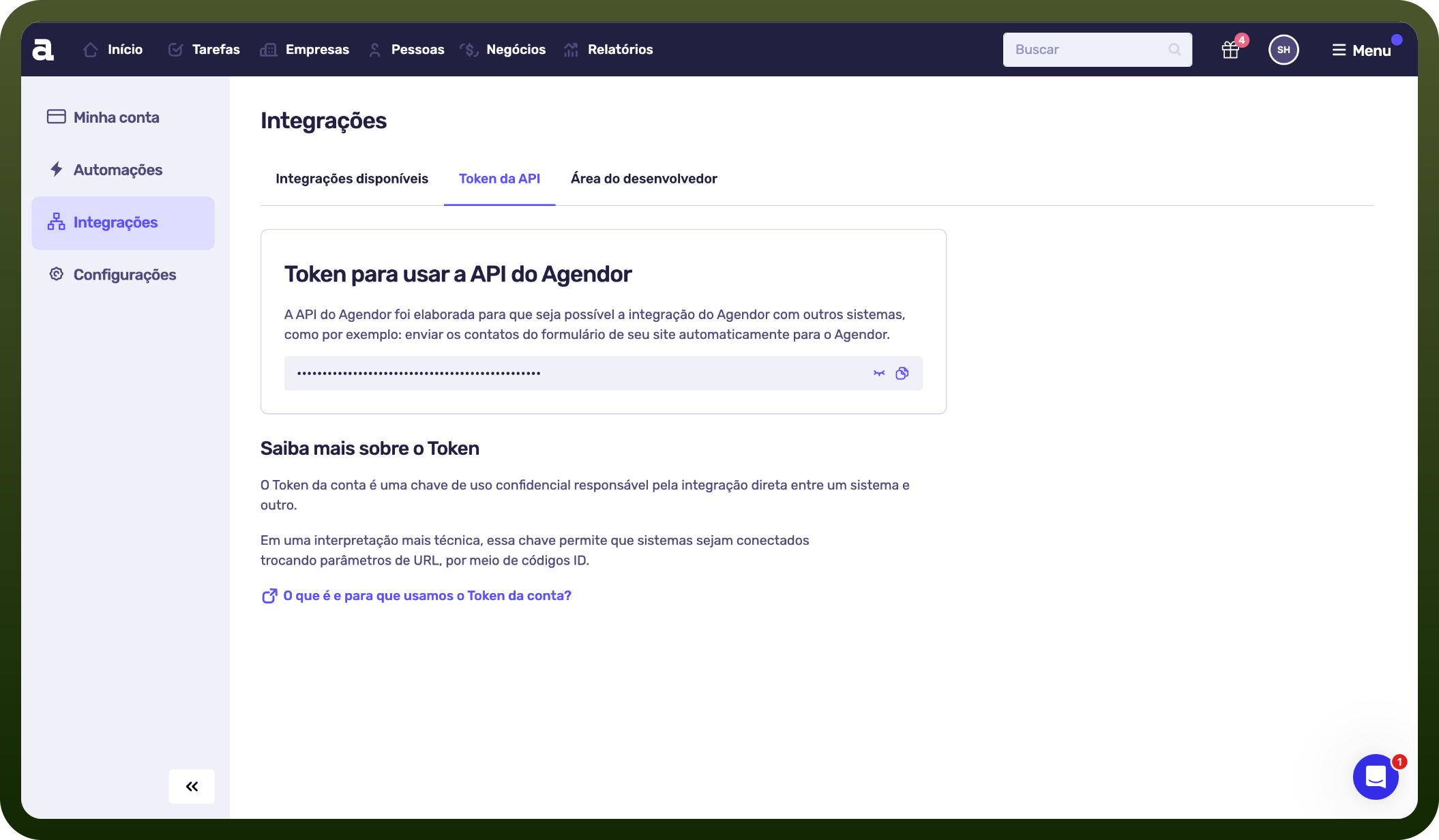Open Configurações in sidebar
Viewport: 1439px width, 840px height.
pos(123,275)
